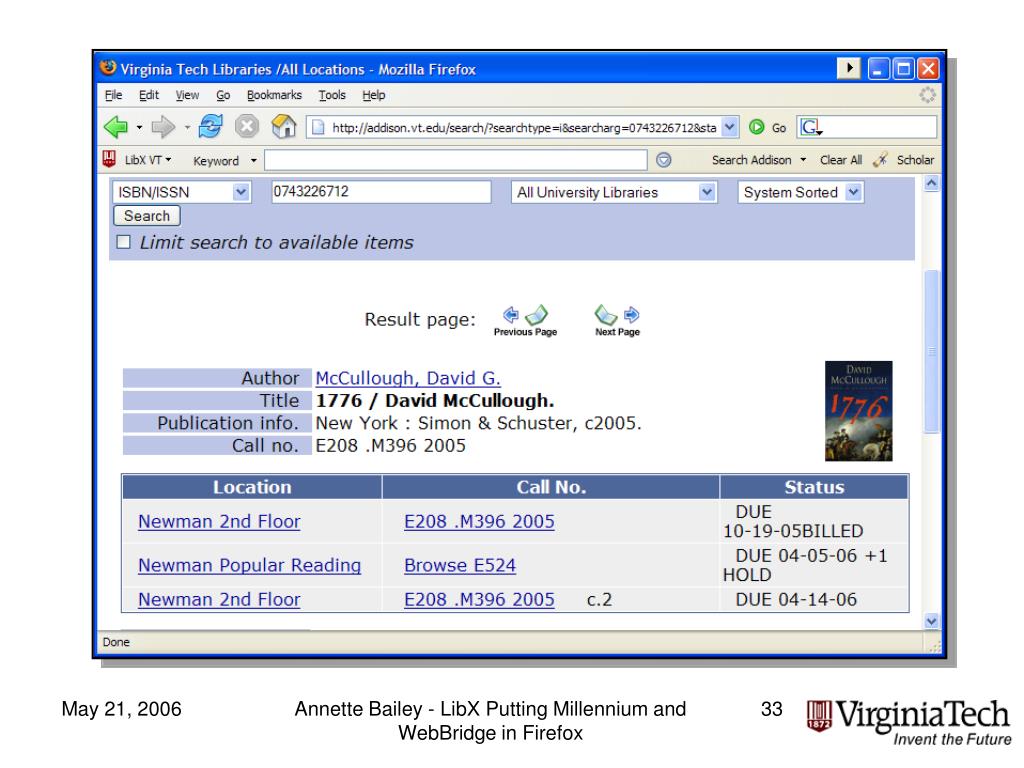Open the Back button history dropdown arrow
This screenshot has height=768, width=1024.
(139, 127)
